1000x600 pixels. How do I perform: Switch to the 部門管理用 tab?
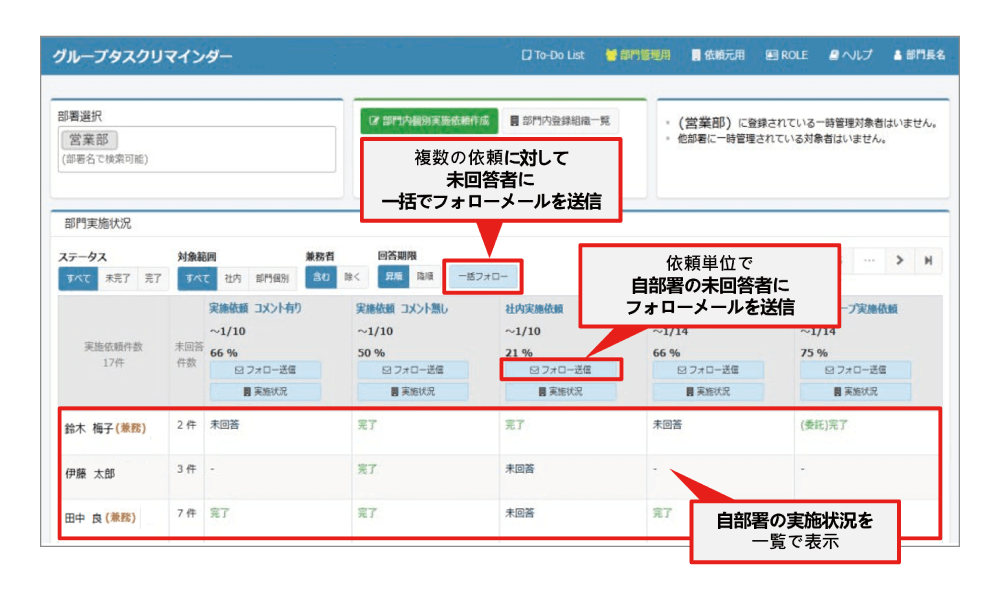point(633,55)
